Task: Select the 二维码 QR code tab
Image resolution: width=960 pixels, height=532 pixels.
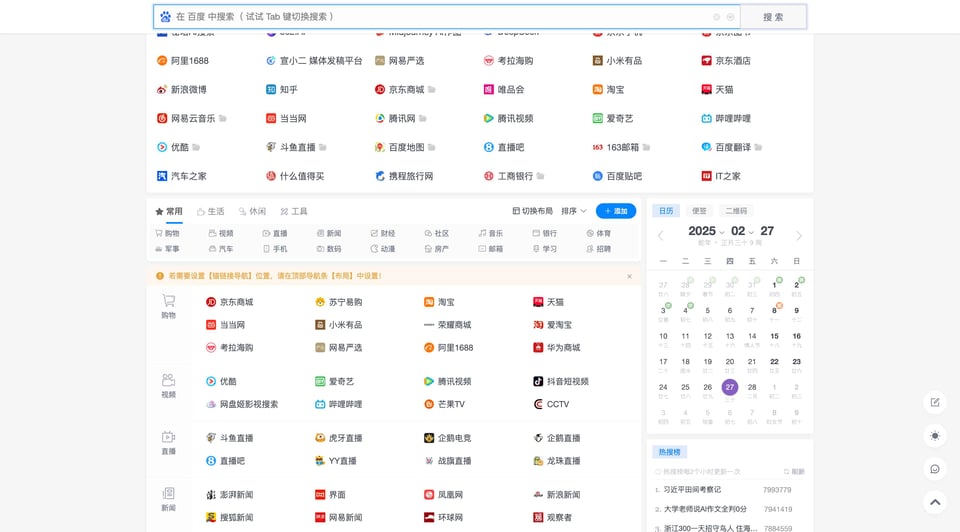Action: click(x=736, y=211)
